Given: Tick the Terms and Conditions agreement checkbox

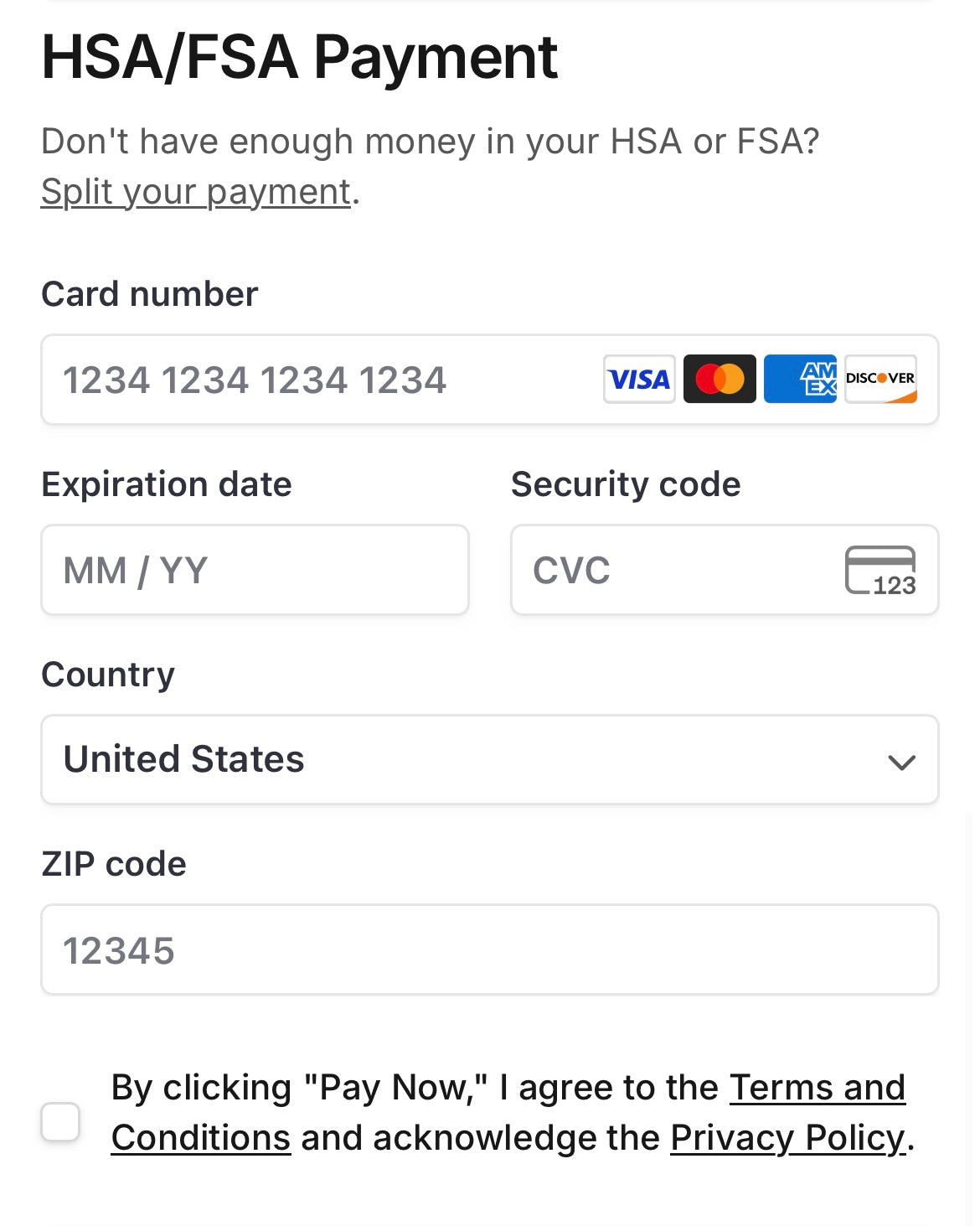Looking at the screenshot, I should click(x=60, y=1121).
